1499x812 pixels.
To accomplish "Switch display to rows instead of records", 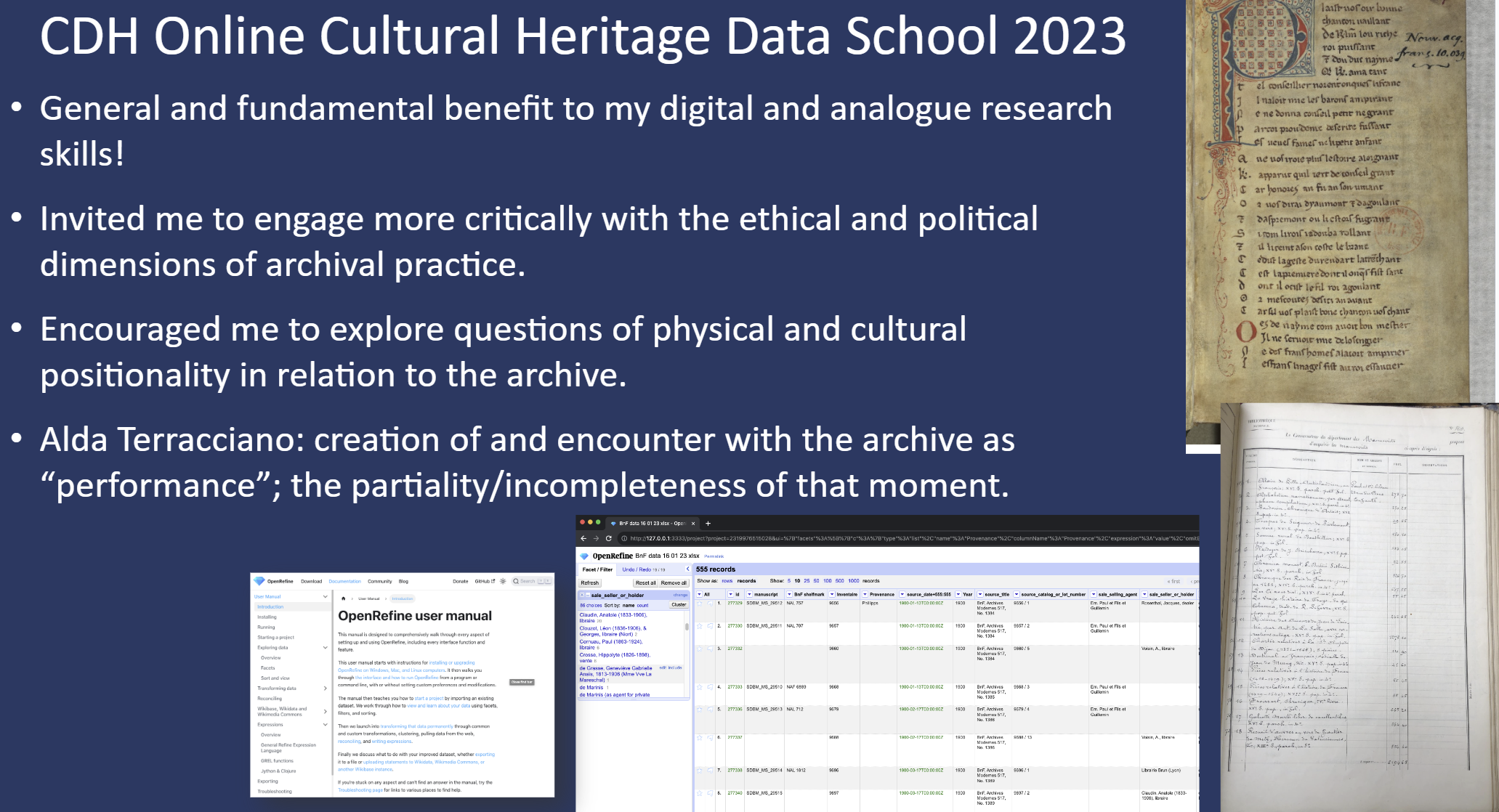I will (x=727, y=582).
